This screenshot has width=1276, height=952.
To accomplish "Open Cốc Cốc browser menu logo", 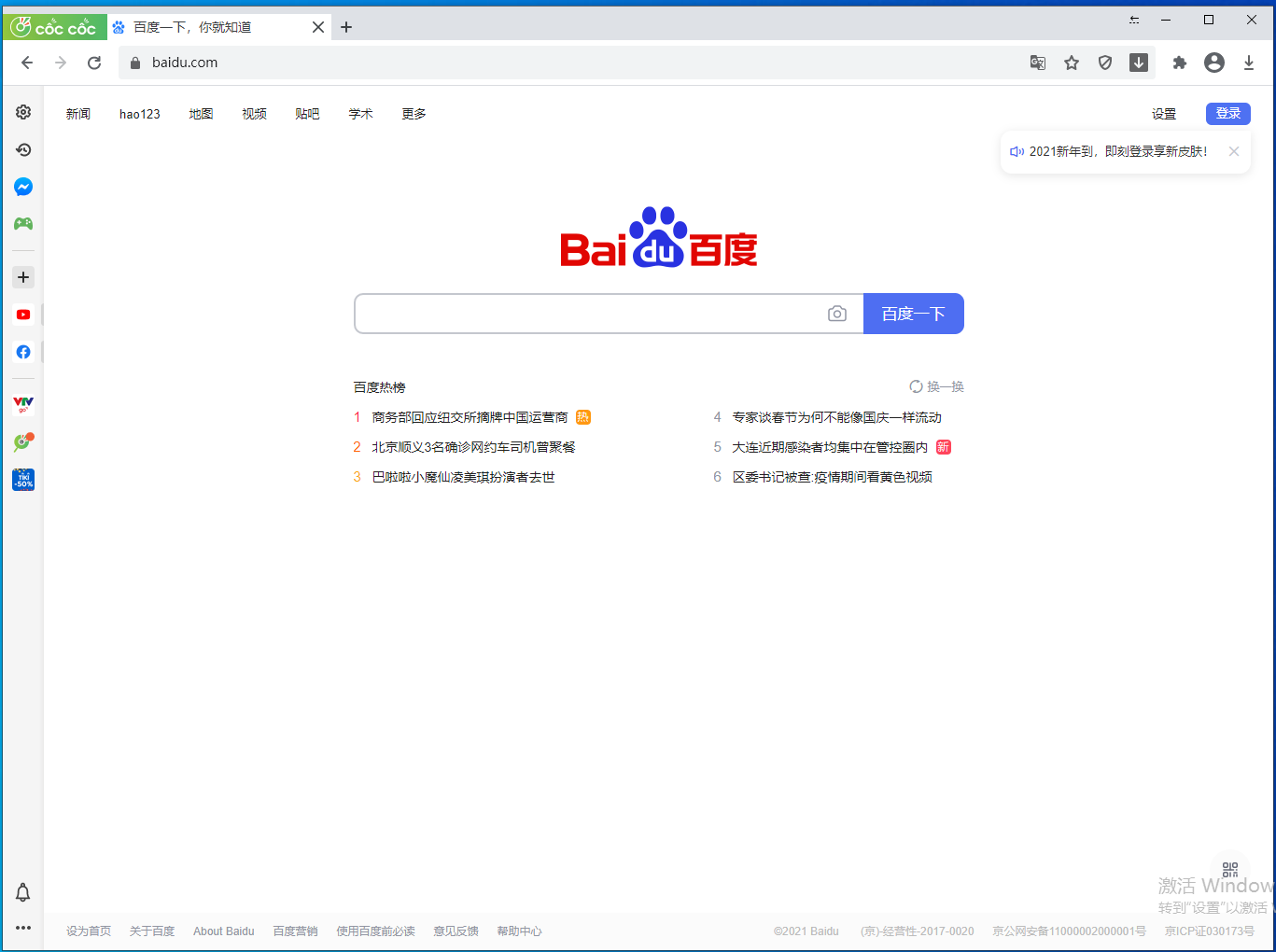I will (x=54, y=27).
